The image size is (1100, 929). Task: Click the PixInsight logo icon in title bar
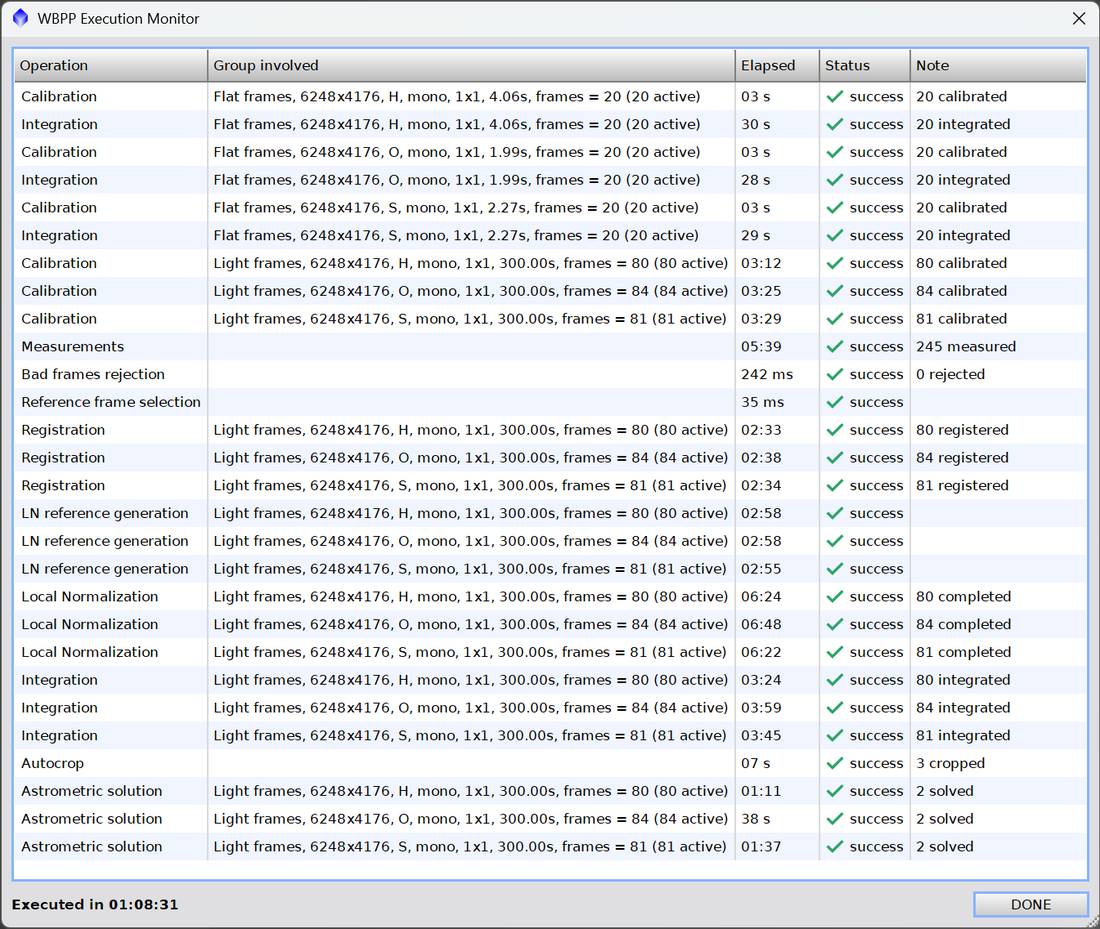[x=20, y=18]
